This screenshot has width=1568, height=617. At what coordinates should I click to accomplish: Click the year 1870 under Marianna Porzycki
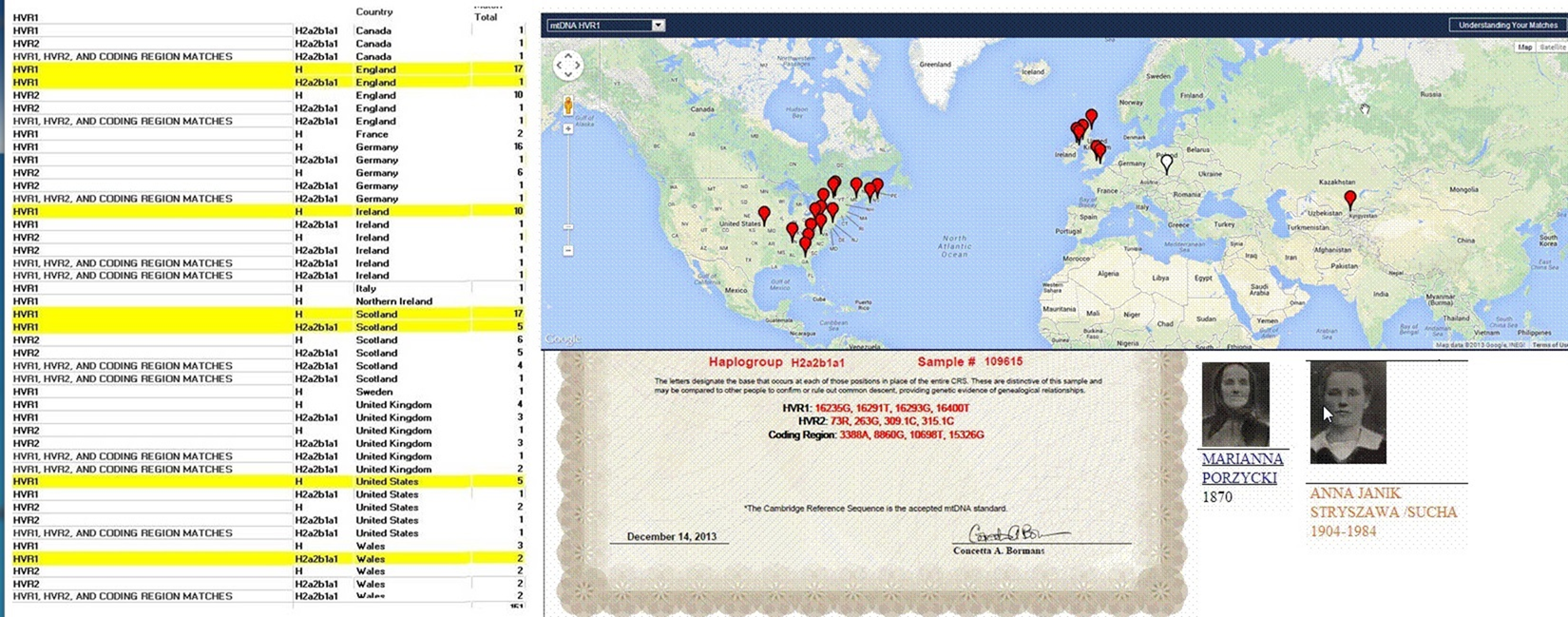[1216, 497]
